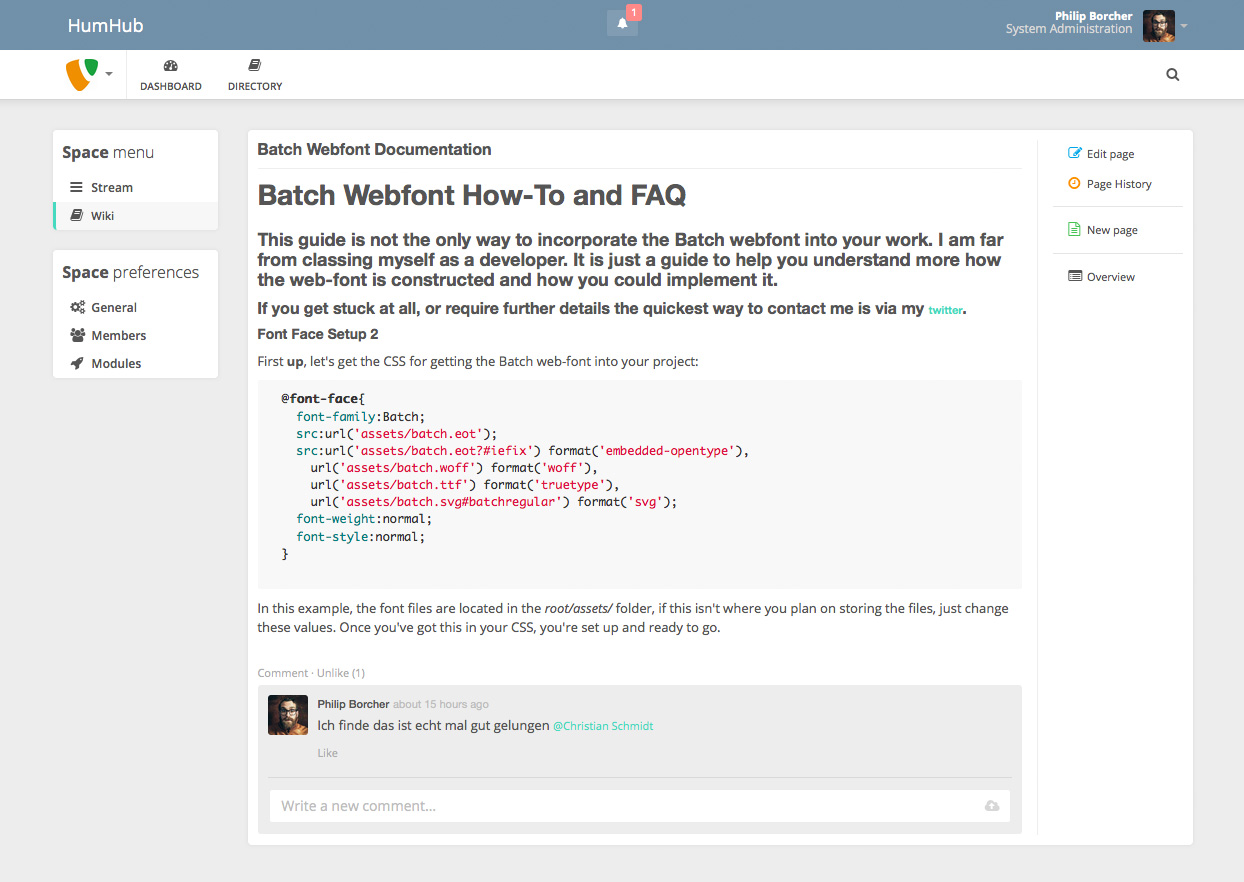Image resolution: width=1244 pixels, height=882 pixels.
Task: Open the notifications bell icon
Action: (x=622, y=24)
